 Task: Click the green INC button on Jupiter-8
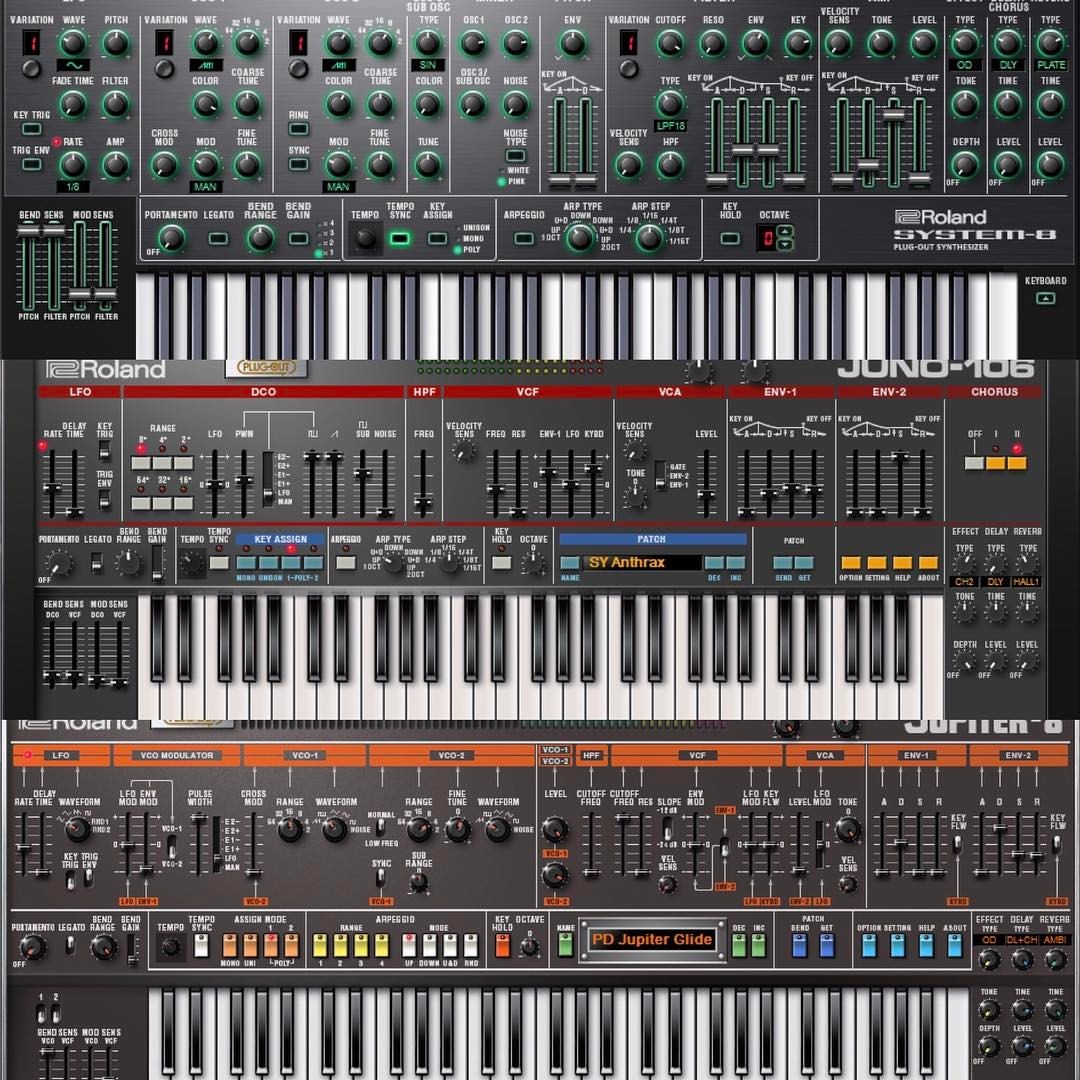coord(758,945)
